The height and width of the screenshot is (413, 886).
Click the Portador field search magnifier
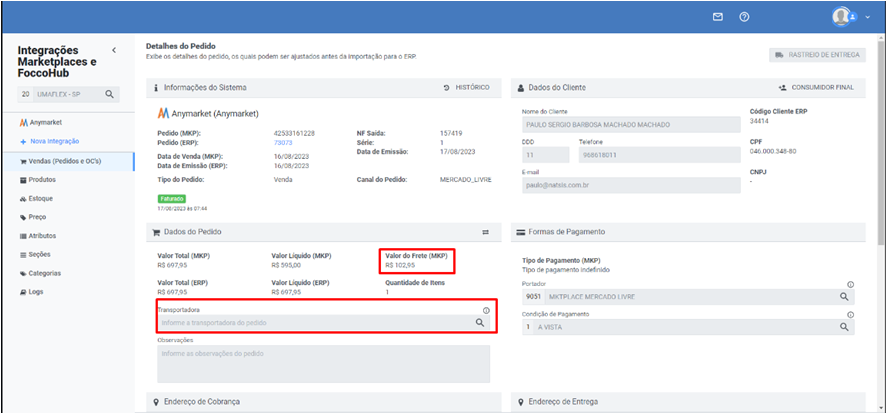click(x=844, y=297)
